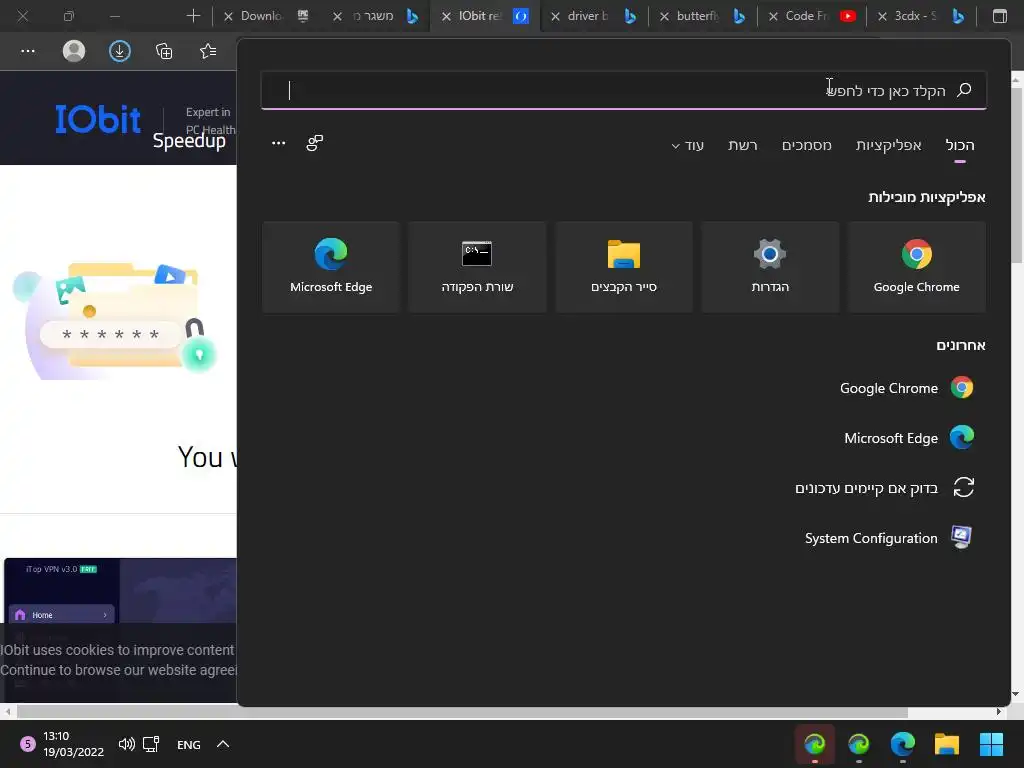The width and height of the screenshot is (1024, 768).
Task: Select the Apps tab (אפליקציות)
Action: [x=888, y=145]
